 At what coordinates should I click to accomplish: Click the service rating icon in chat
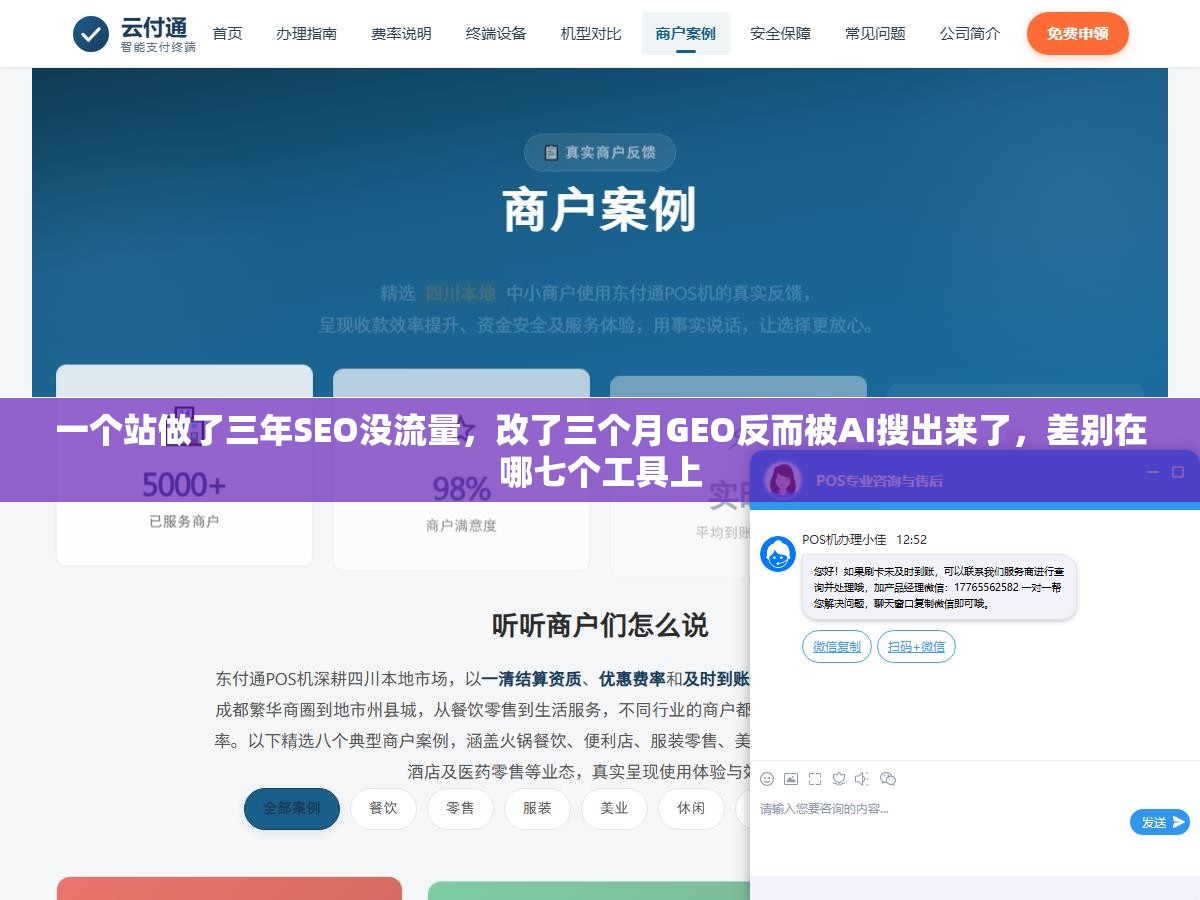pyautogui.click(x=839, y=779)
